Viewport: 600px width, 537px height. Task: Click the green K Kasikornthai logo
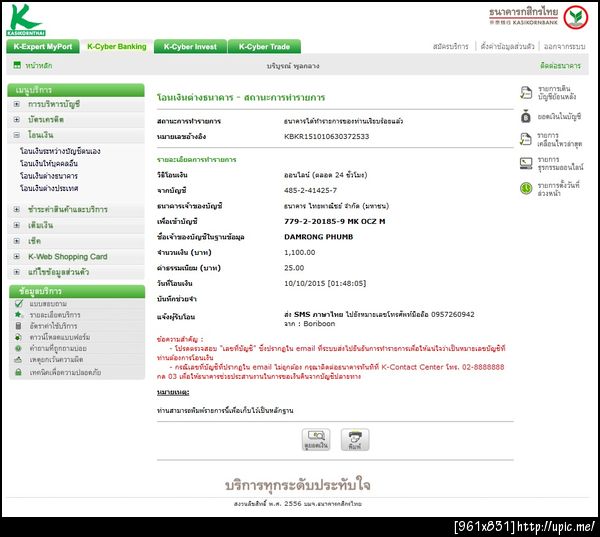coord(25,20)
